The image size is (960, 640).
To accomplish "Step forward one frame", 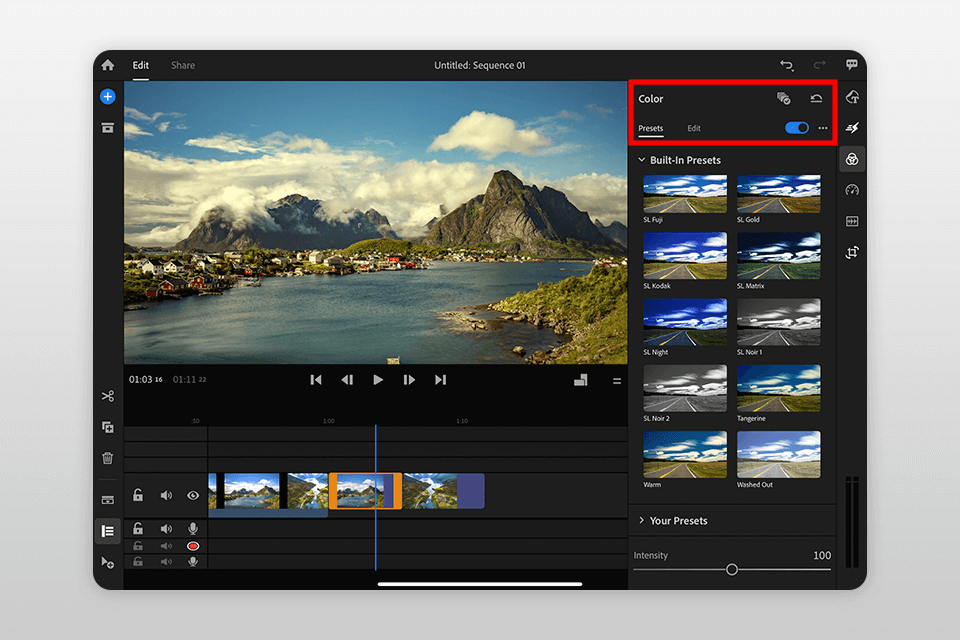I will [x=409, y=380].
